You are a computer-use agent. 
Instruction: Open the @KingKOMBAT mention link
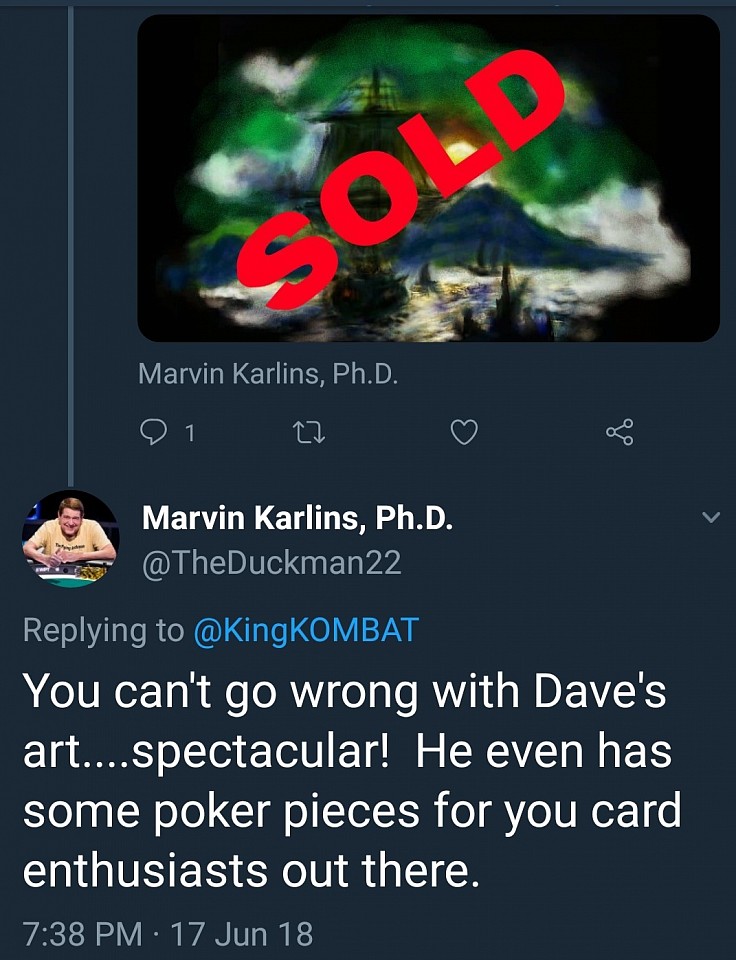coord(306,630)
